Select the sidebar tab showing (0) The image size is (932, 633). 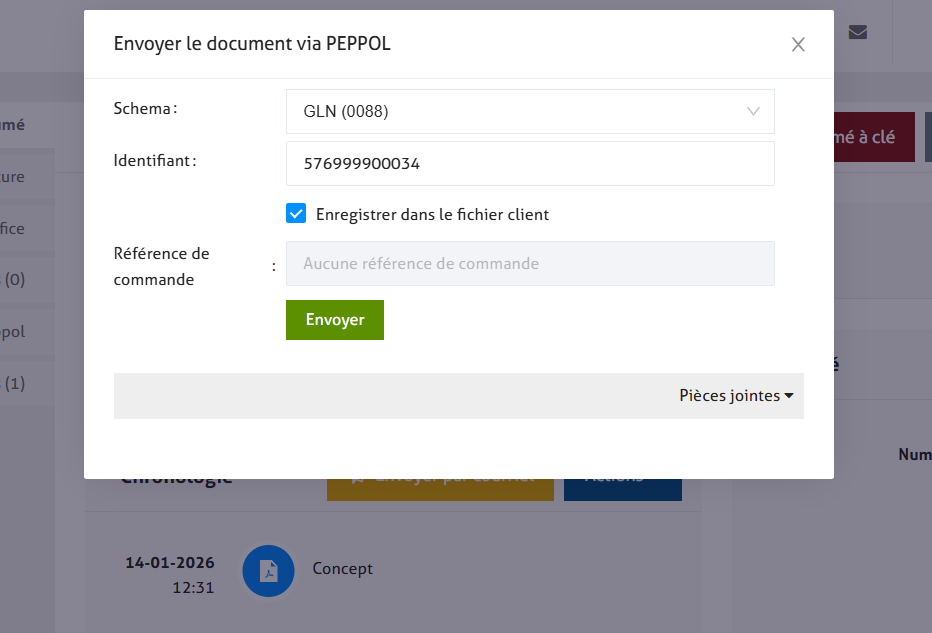click(x=14, y=280)
